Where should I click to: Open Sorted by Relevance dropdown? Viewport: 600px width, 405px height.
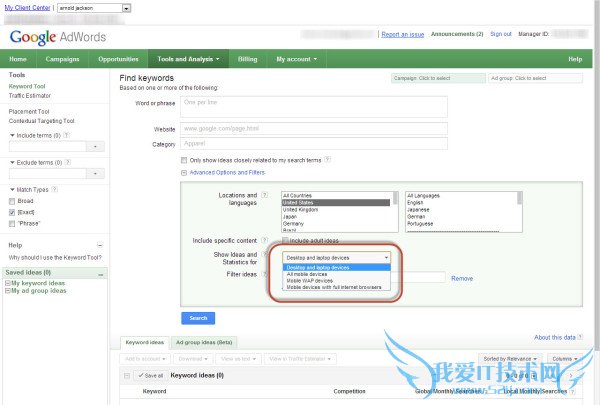[510, 359]
